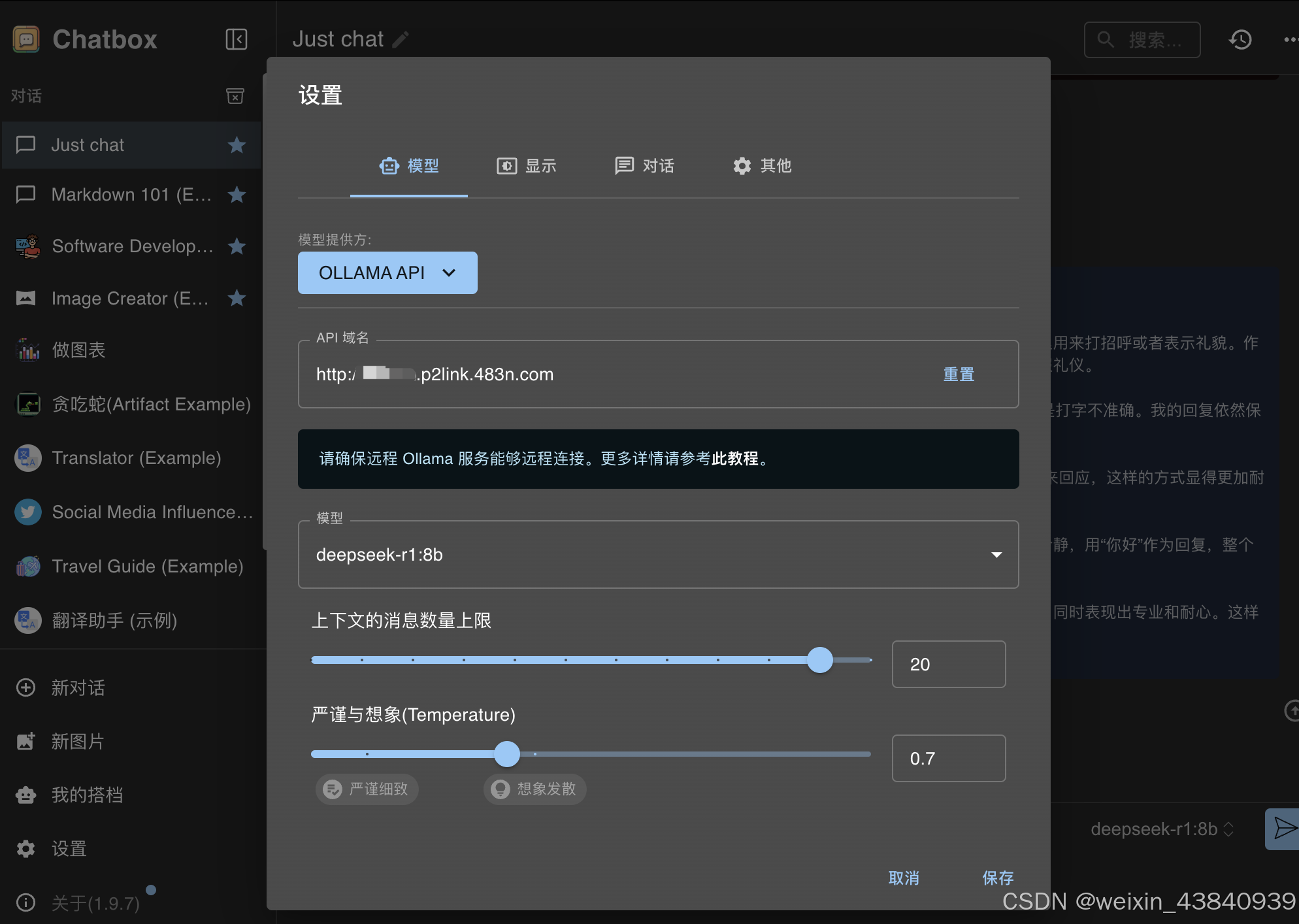Unstar the Markdown 101 conversation

click(x=237, y=195)
